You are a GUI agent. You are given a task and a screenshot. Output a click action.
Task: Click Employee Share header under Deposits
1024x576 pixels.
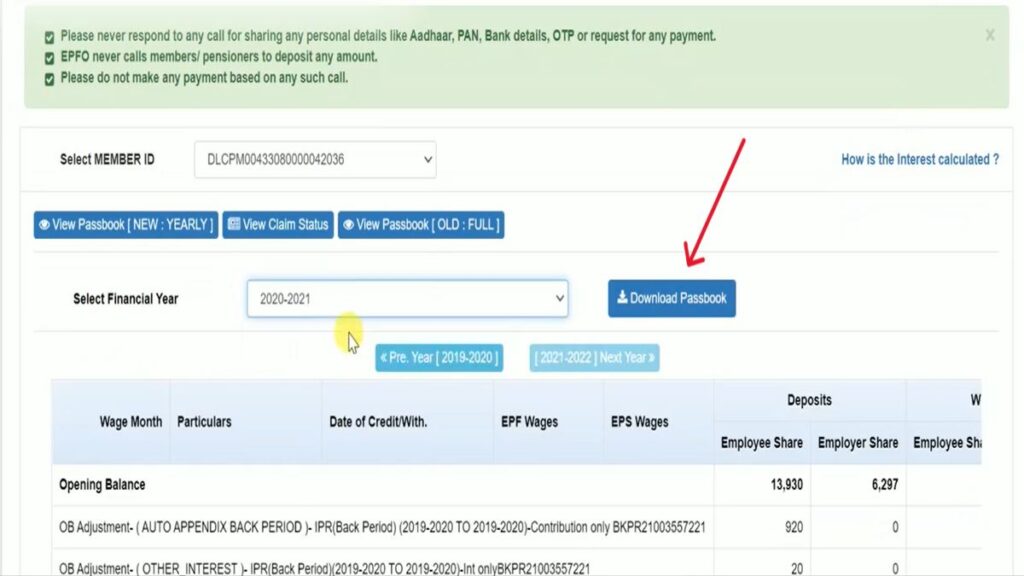click(761, 443)
